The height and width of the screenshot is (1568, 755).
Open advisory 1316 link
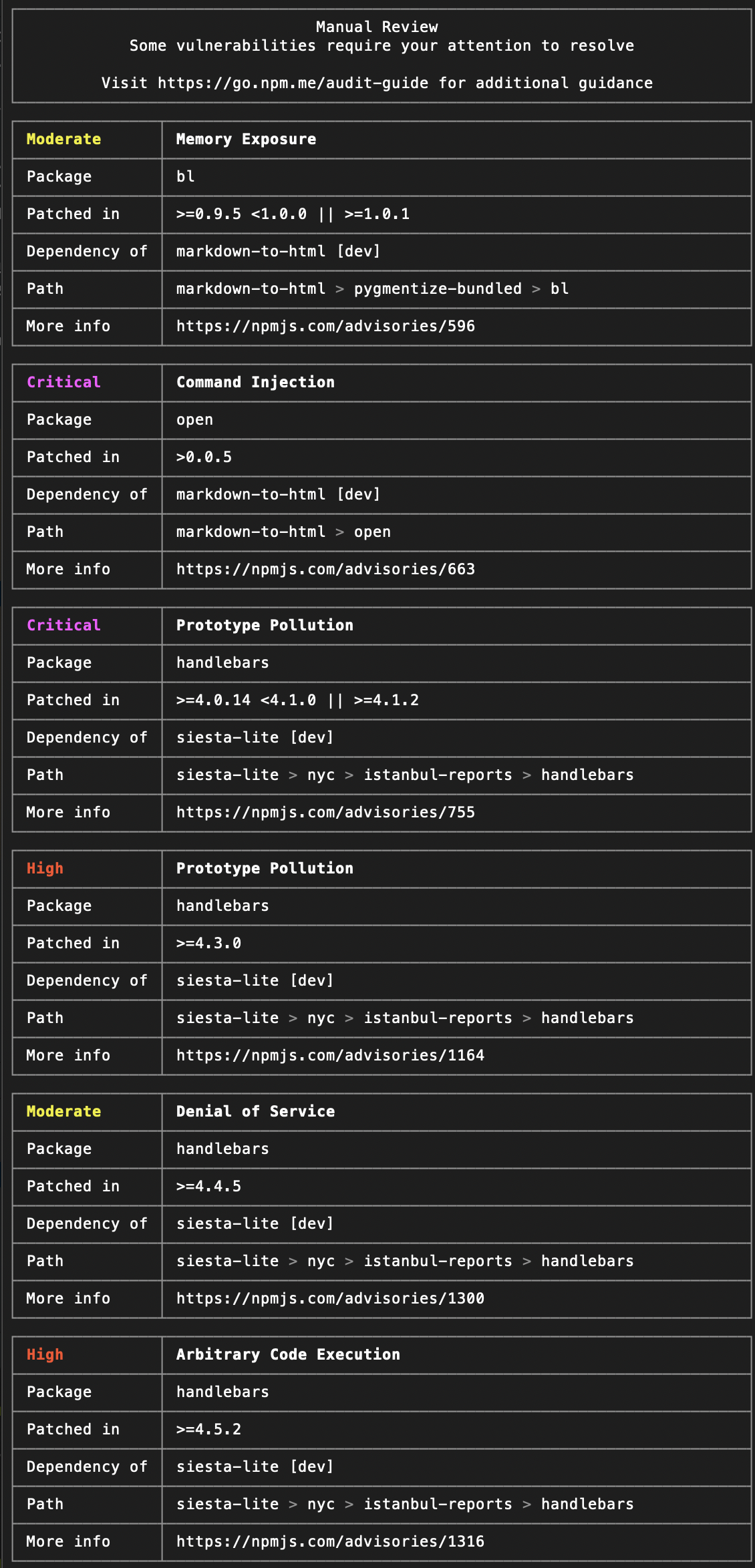(x=330, y=1541)
